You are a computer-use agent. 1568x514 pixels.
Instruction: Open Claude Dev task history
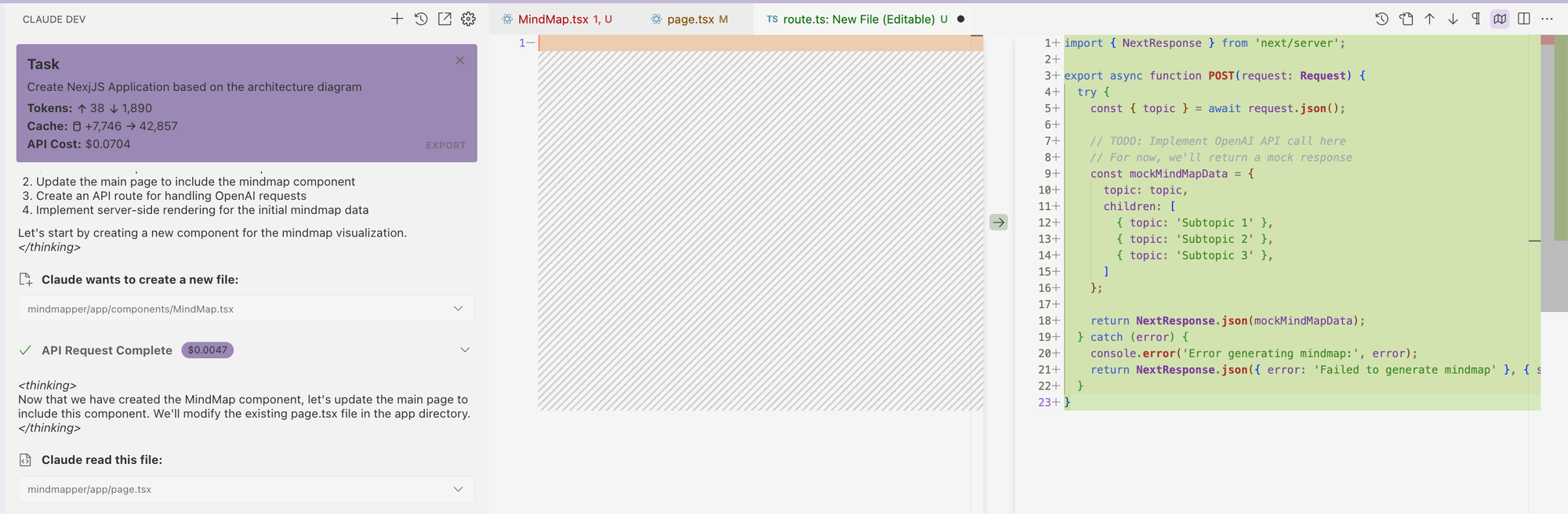point(421,19)
